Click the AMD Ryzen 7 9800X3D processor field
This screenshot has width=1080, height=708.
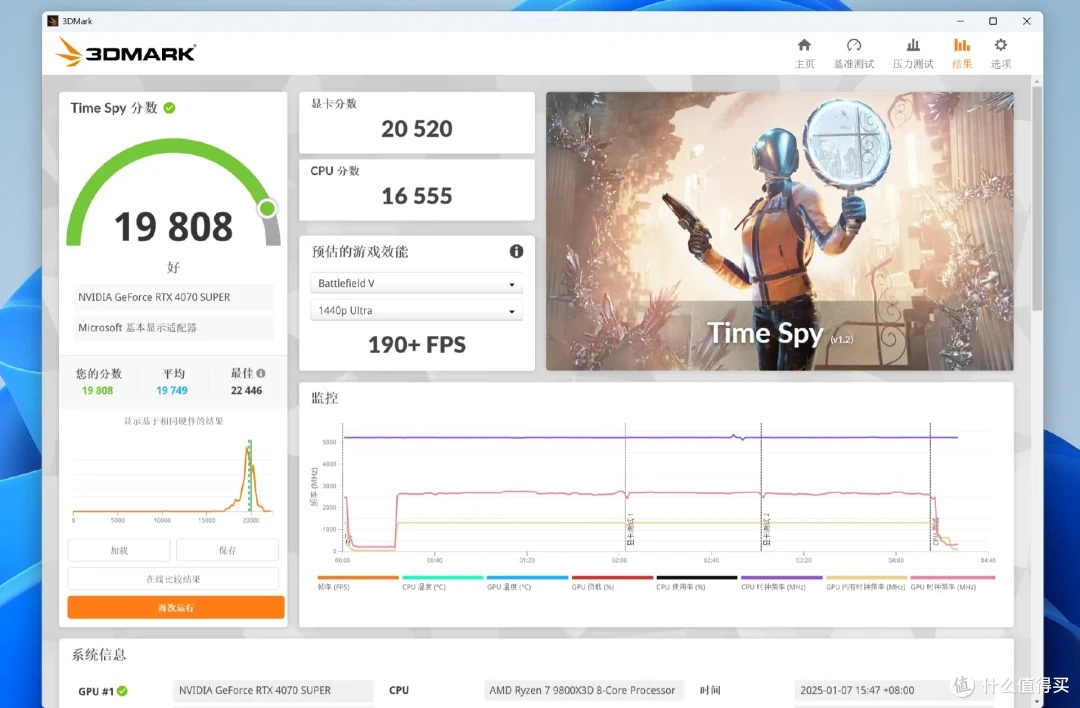(583, 690)
